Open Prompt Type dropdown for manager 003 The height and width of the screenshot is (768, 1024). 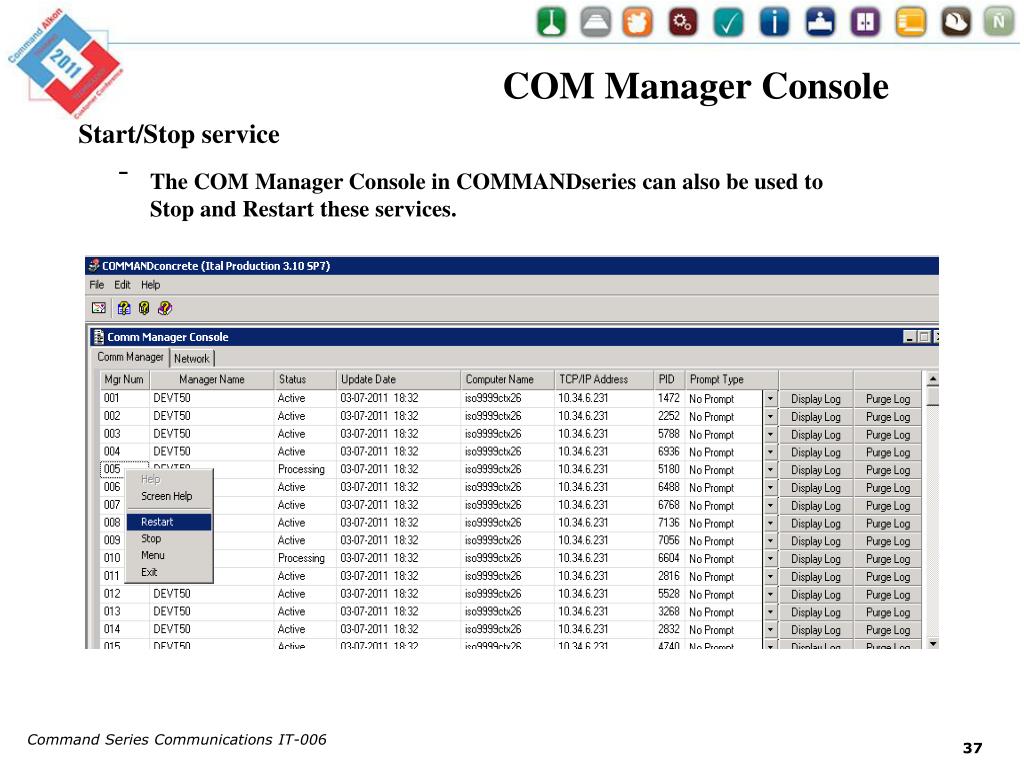click(x=770, y=434)
